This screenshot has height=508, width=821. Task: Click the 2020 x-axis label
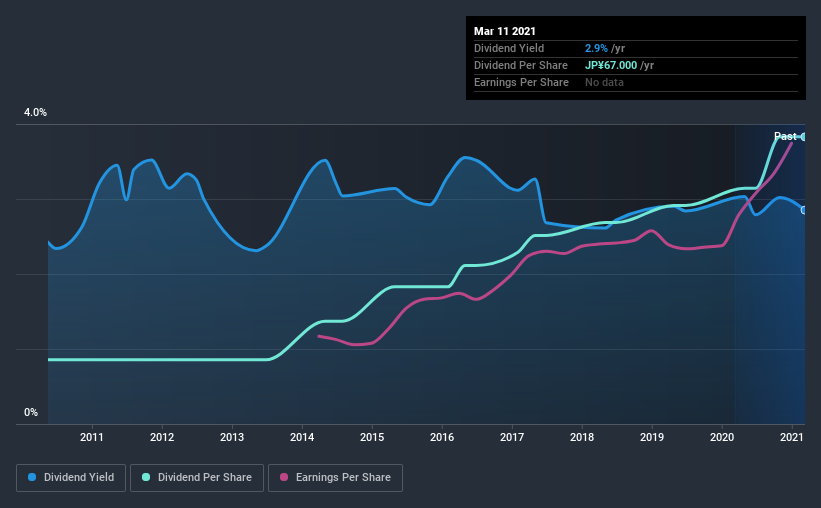pyautogui.click(x=722, y=437)
